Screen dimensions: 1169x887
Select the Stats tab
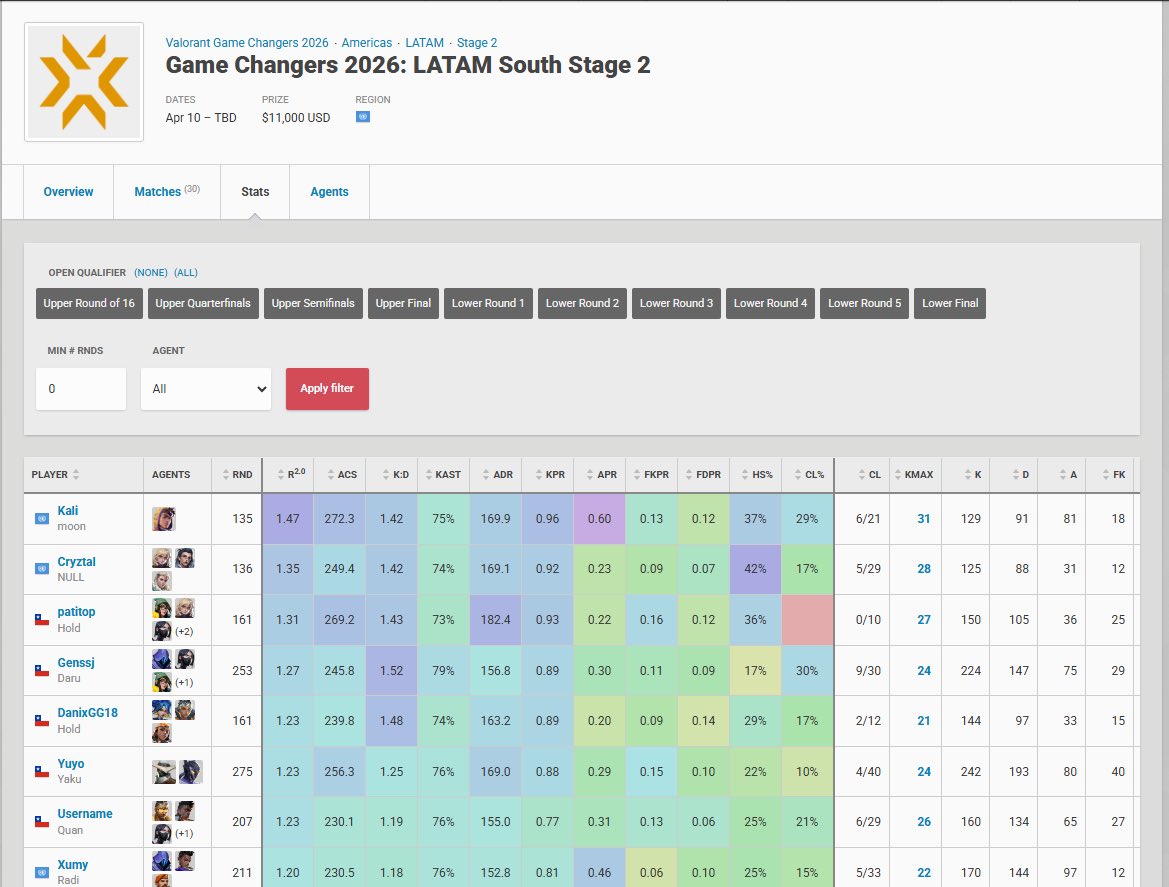(x=255, y=192)
